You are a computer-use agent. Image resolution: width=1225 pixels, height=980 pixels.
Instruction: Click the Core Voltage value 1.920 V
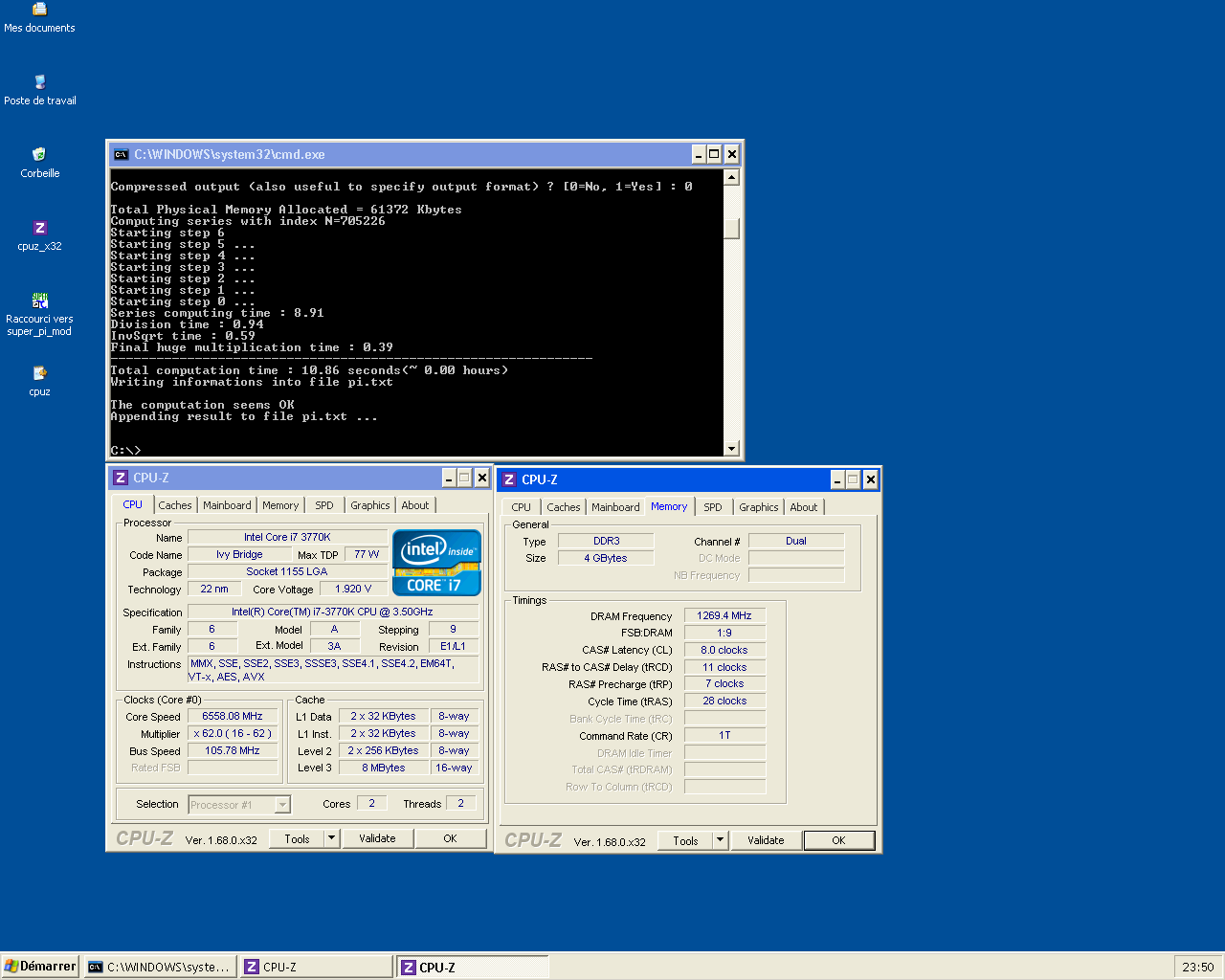tap(353, 589)
